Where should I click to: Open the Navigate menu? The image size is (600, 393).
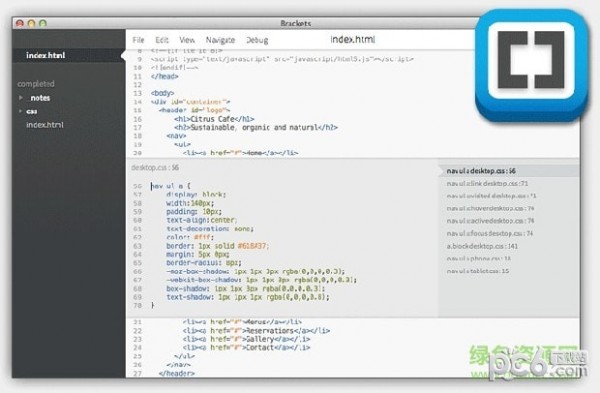coord(220,40)
